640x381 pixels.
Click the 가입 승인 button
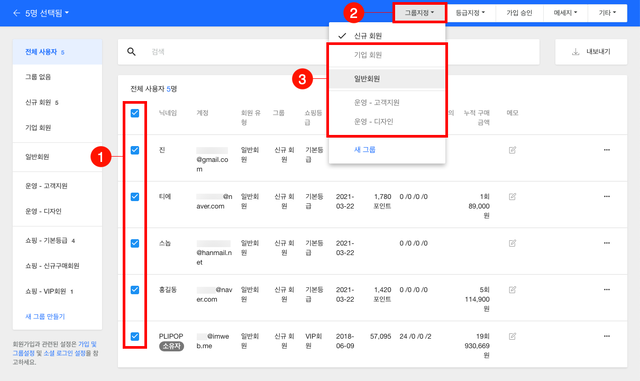[x=519, y=13]
